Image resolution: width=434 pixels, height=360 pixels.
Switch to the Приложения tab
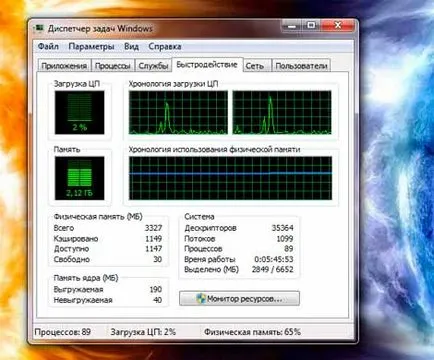coord(64,66)
